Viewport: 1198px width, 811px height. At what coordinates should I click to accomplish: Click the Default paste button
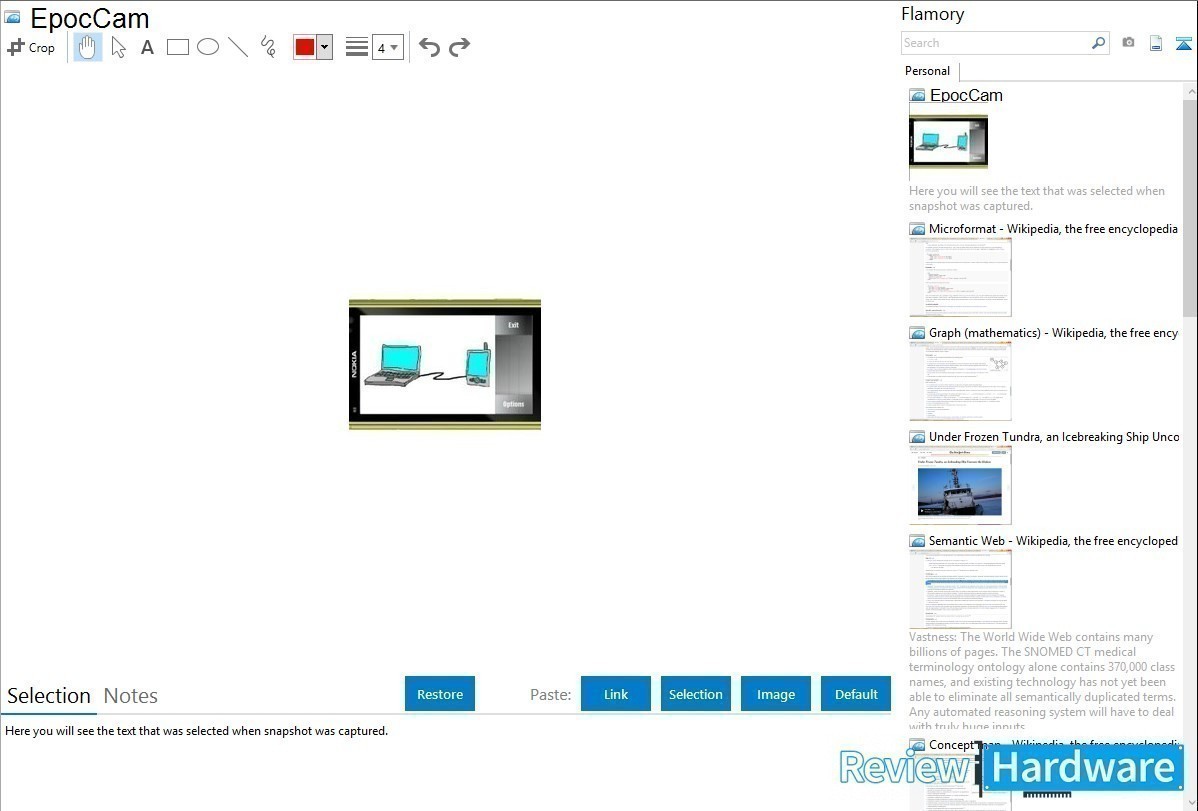click(x=856, y=694)
